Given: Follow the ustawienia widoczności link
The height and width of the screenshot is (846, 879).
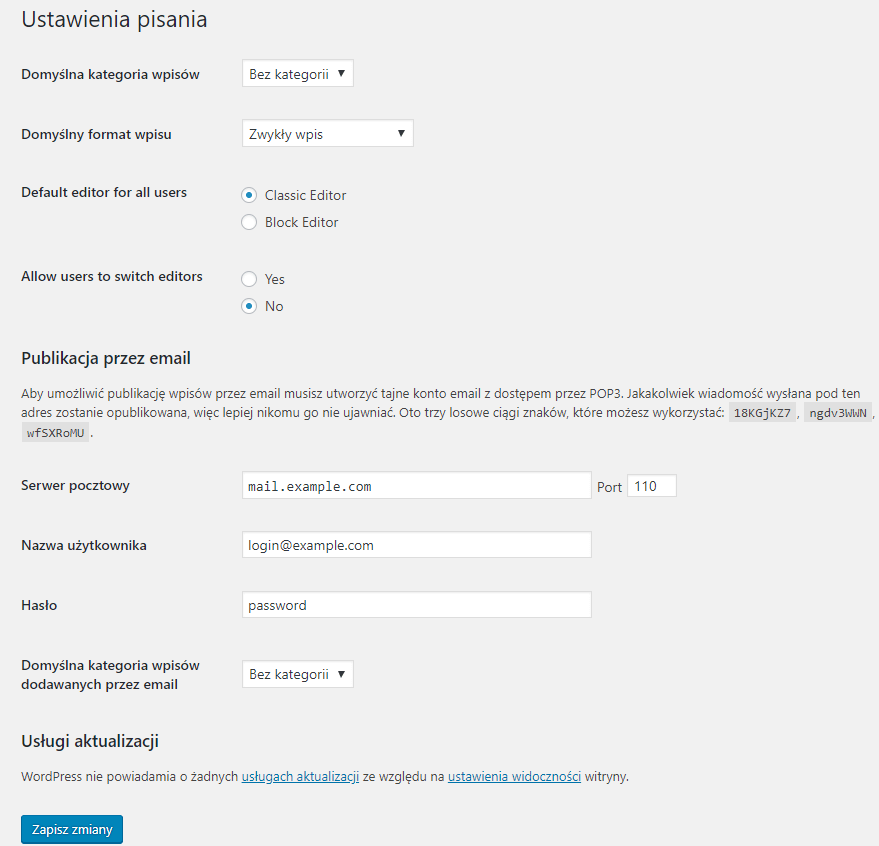Looking at the screenshot, I should coord(514,776).
